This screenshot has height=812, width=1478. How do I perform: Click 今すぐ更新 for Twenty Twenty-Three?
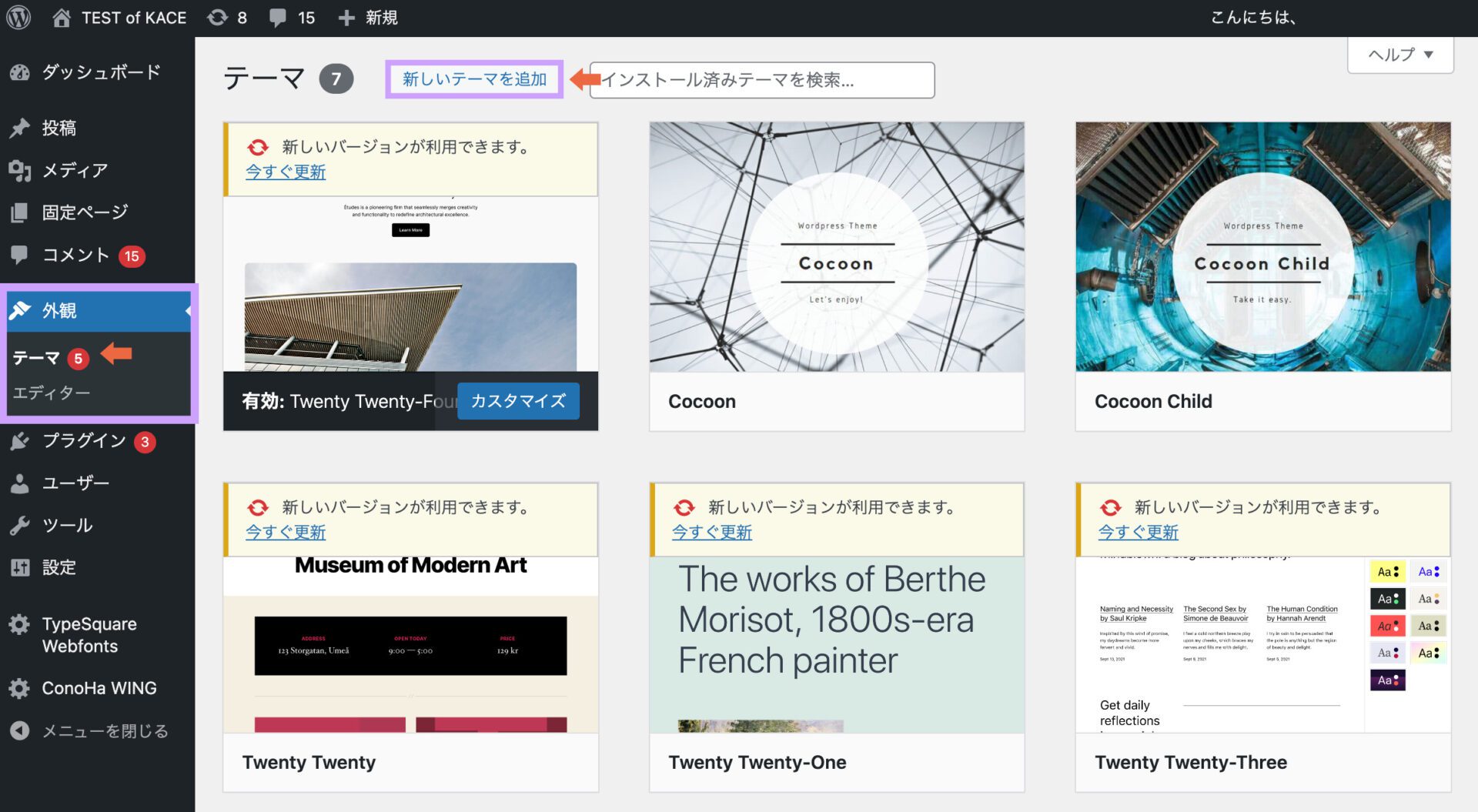tap(1139, 532)
